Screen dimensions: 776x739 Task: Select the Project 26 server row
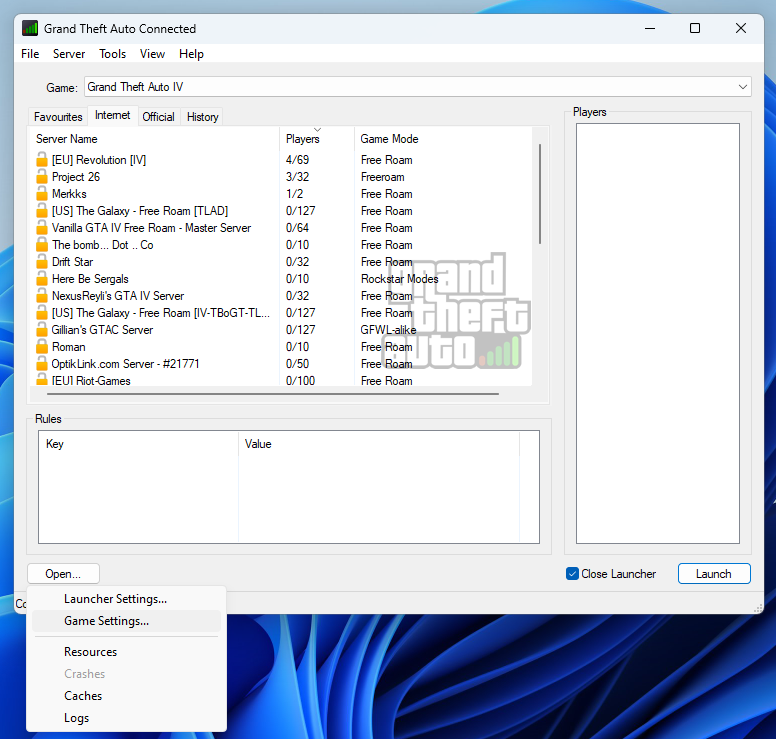pos(281,177)
